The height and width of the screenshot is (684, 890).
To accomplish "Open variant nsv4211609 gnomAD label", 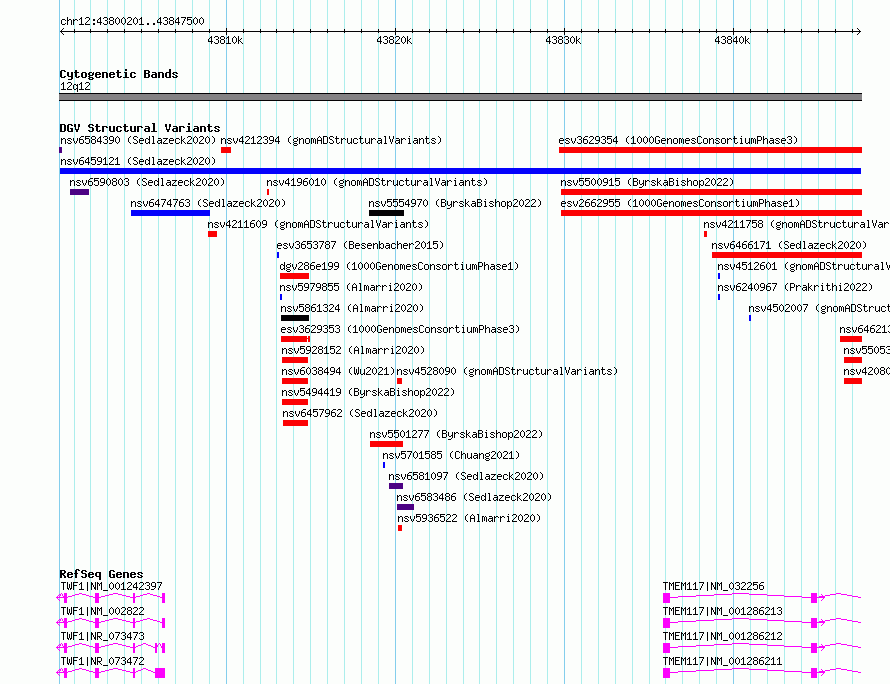I will 318,224.
